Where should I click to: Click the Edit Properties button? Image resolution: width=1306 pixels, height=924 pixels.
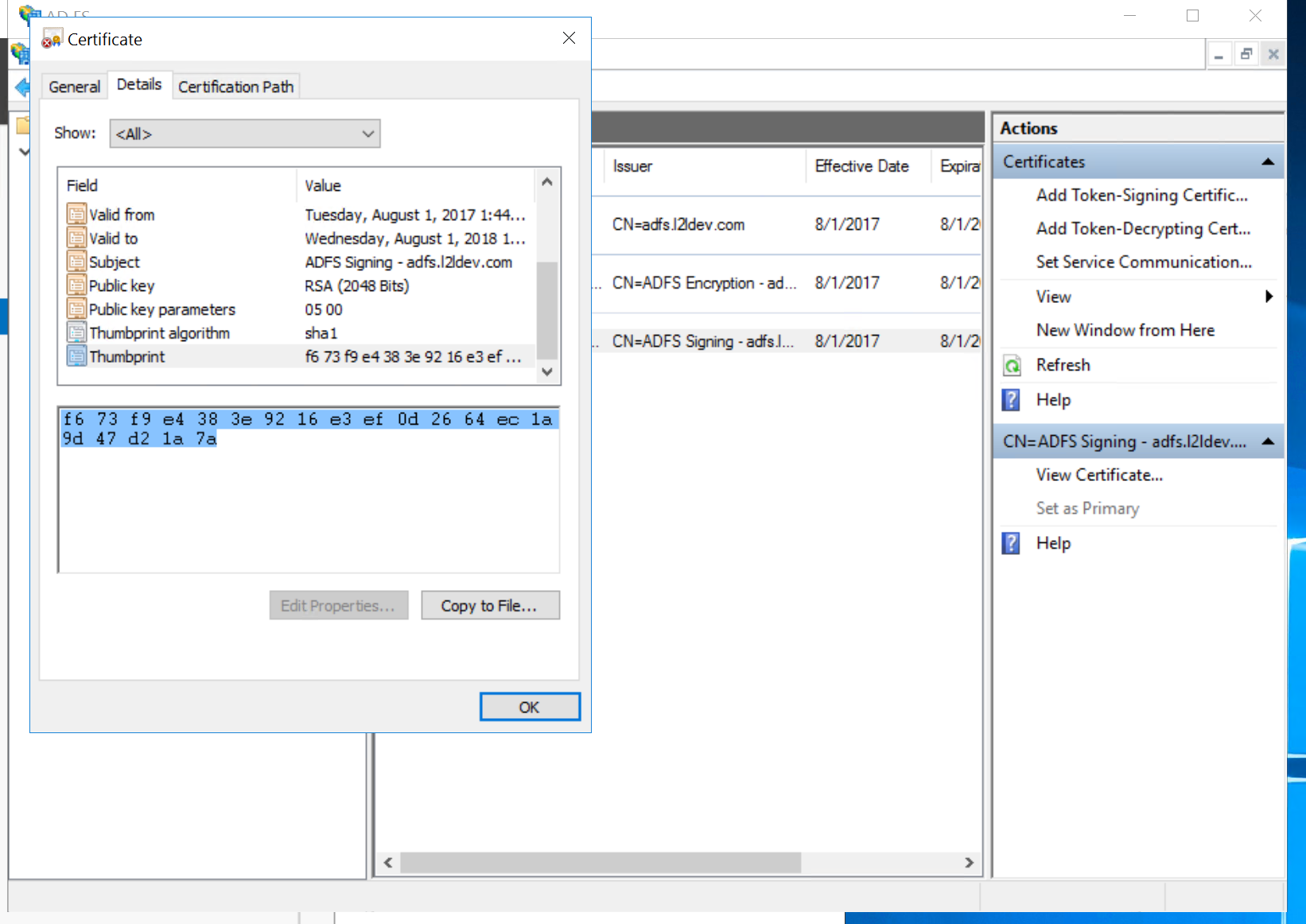(x=339, y=605)
